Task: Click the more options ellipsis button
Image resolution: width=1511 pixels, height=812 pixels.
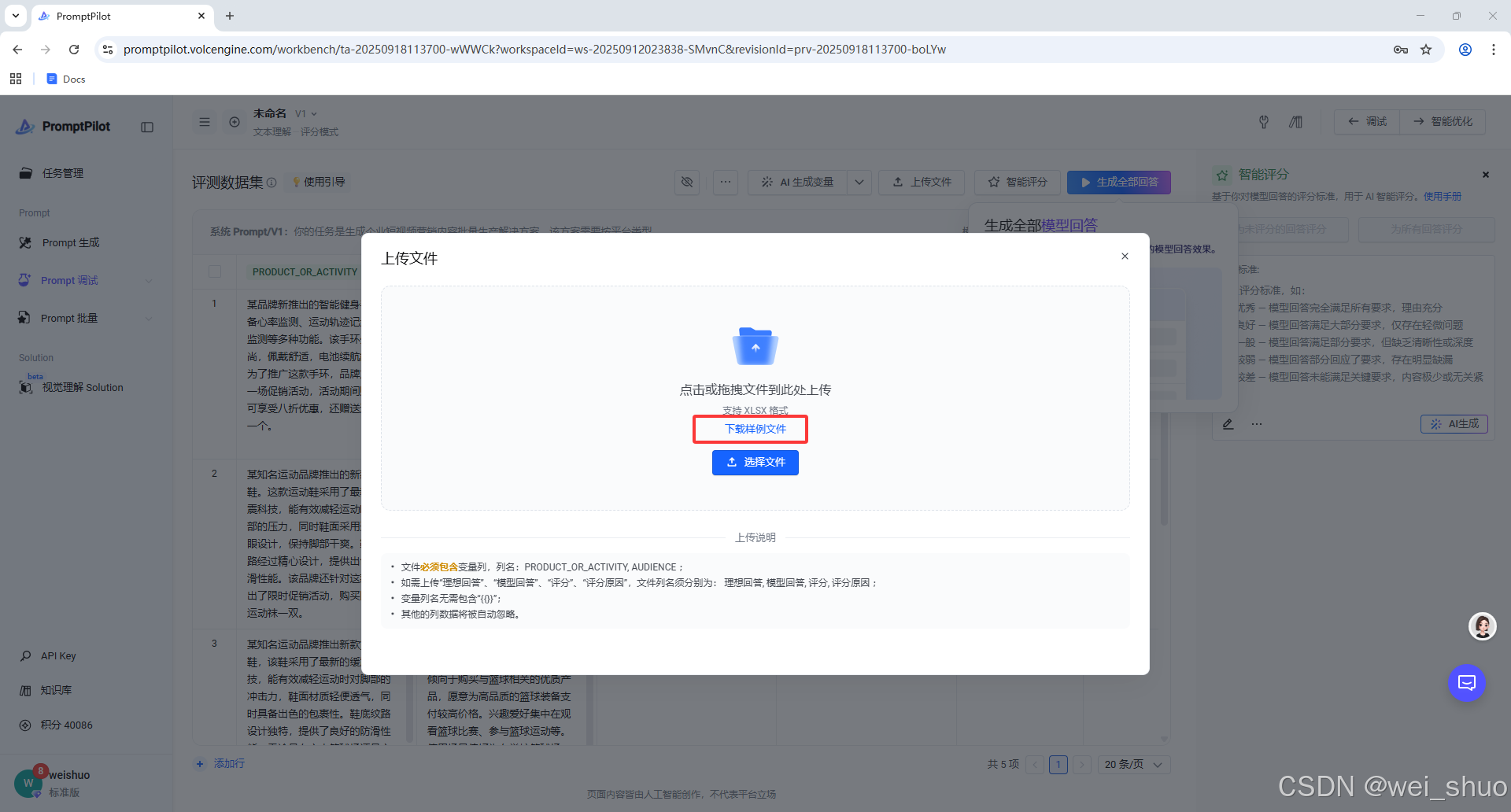Action: point(726,183)
